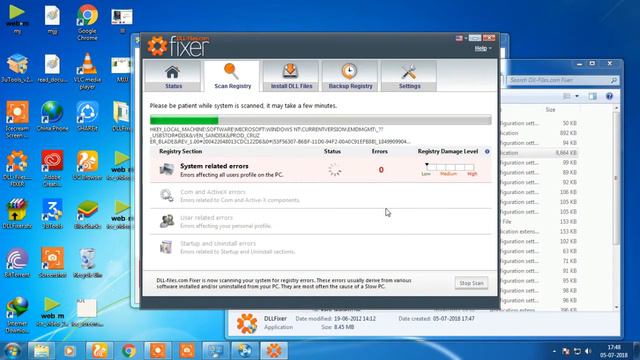Open the flag language selector dropdown
640x360 pixels.
(x=461, y=38)
